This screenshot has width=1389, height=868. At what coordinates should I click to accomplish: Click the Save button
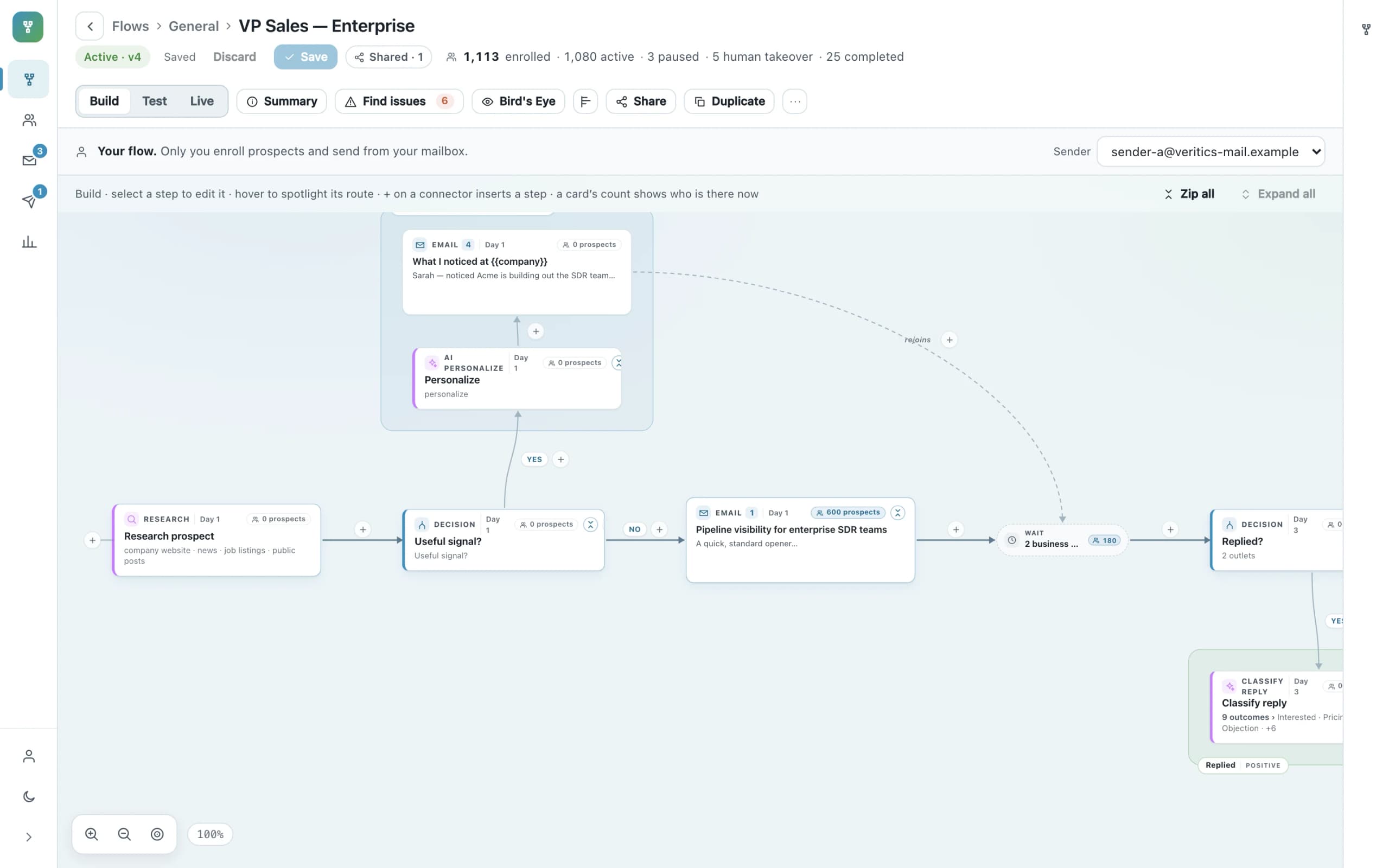pyautogui.click(x=305, y=57)
